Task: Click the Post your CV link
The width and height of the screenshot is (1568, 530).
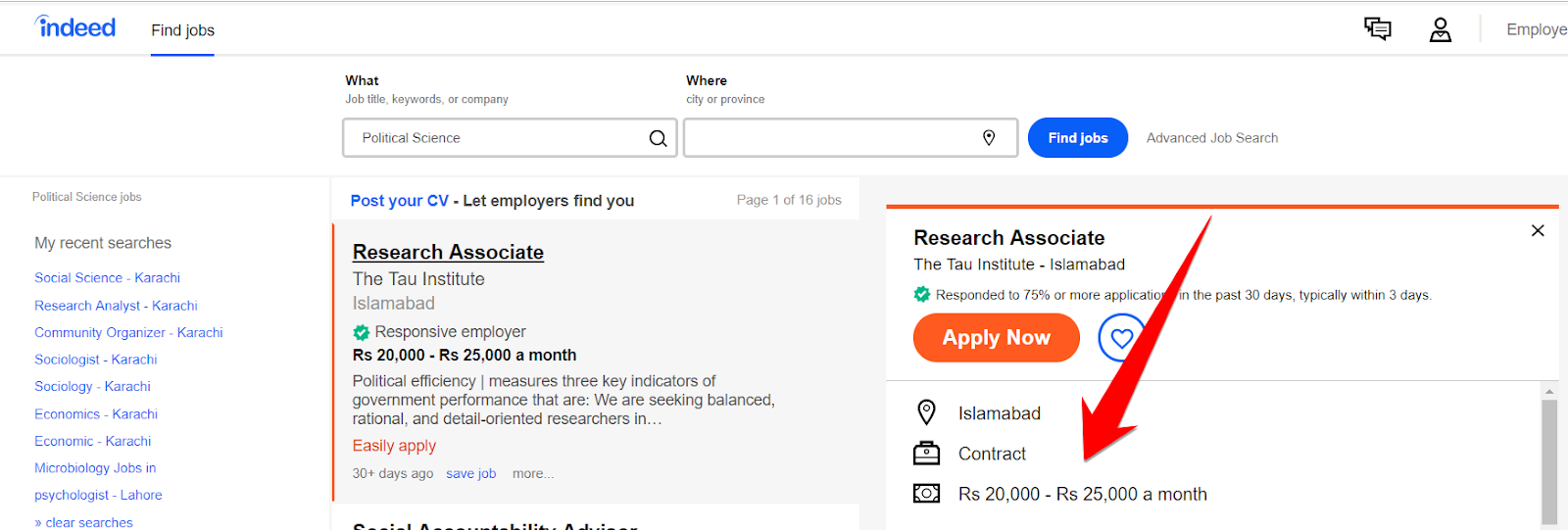Action: click(x=399, y=201)
